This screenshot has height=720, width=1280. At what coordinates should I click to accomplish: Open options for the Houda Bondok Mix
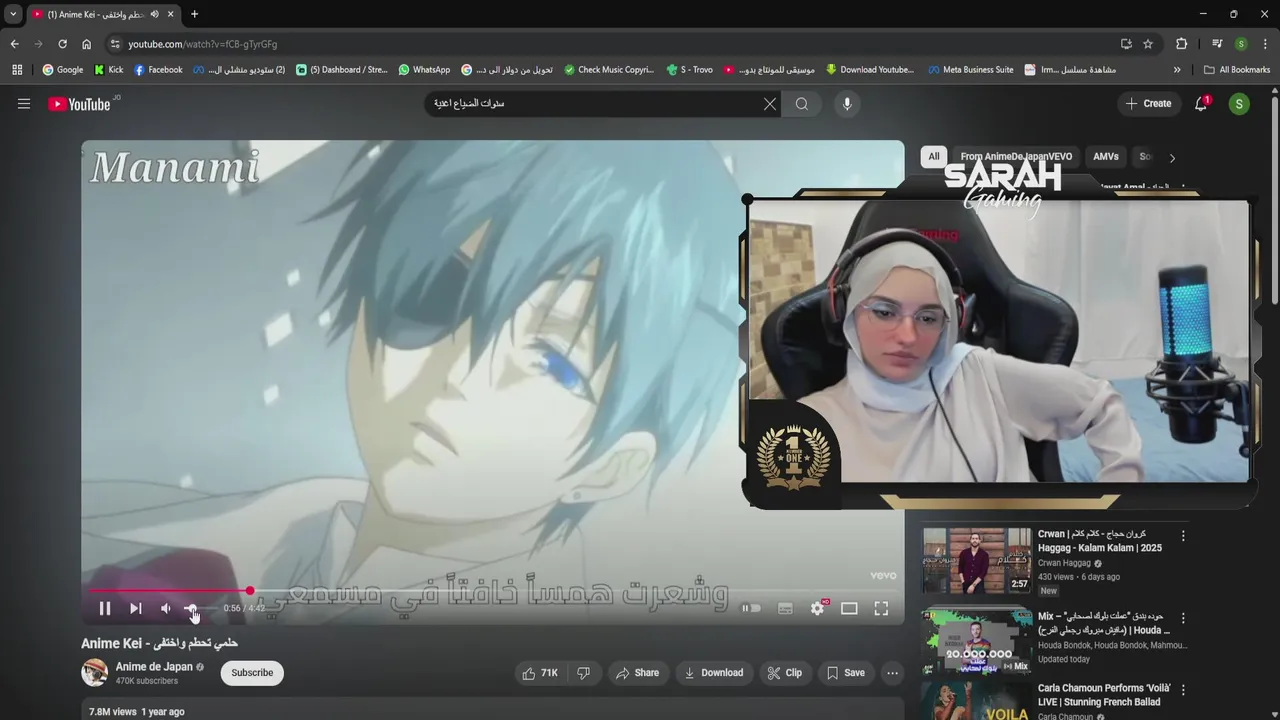1183,618
